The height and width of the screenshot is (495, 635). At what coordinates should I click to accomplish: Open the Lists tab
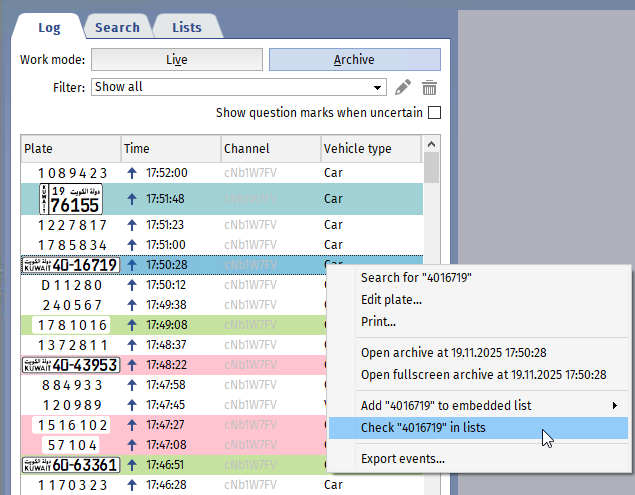[186, 27]
